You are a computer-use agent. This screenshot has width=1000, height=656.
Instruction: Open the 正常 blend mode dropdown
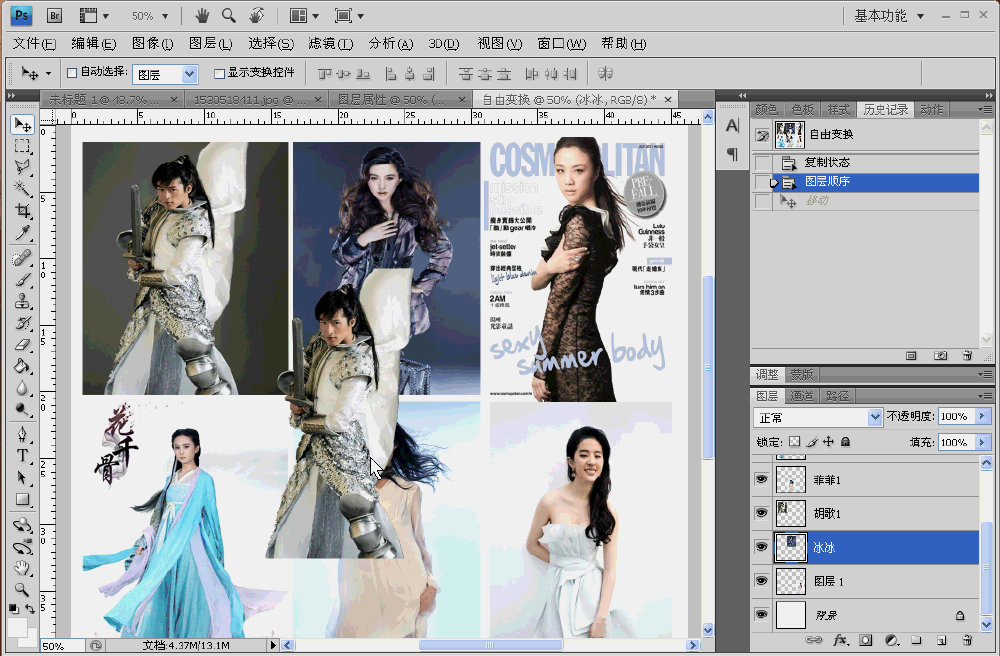click(874, 418)
